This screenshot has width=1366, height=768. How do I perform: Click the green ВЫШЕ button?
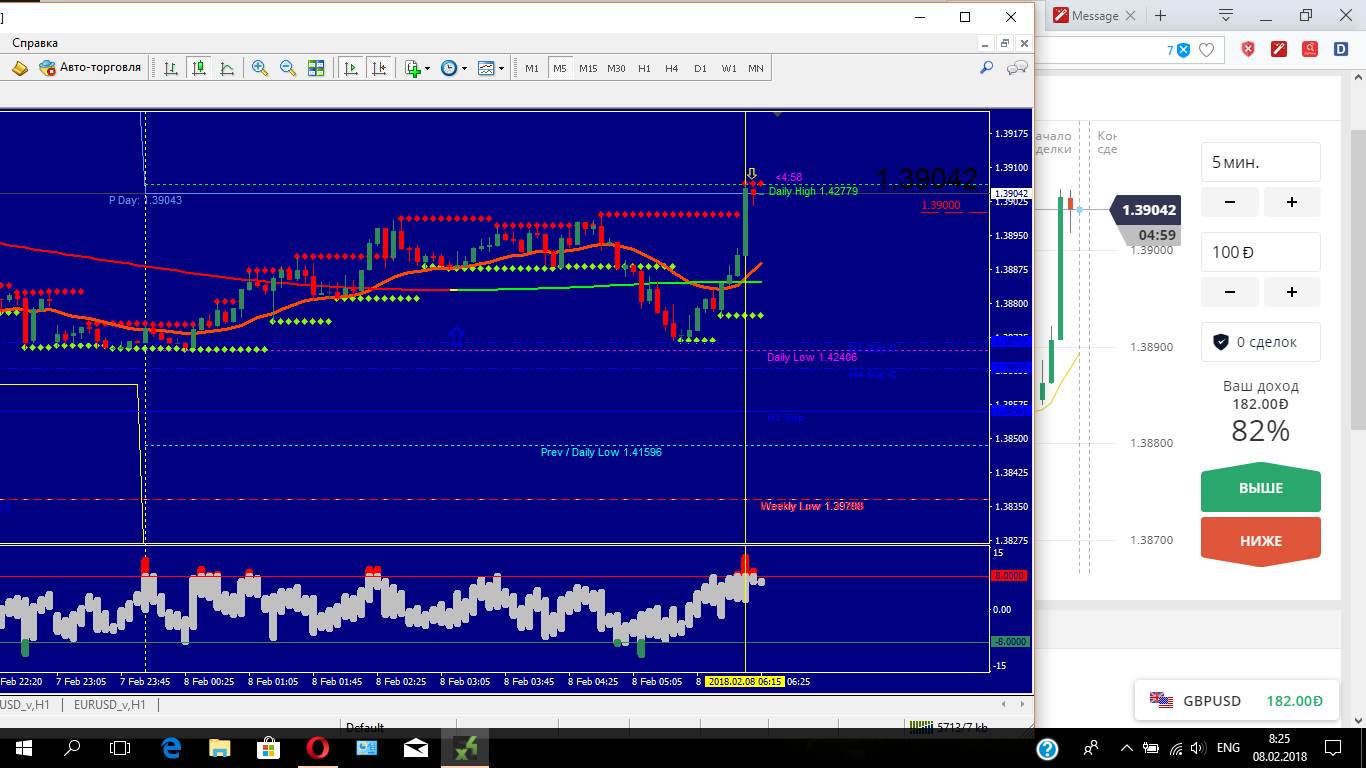(1261, 489)
